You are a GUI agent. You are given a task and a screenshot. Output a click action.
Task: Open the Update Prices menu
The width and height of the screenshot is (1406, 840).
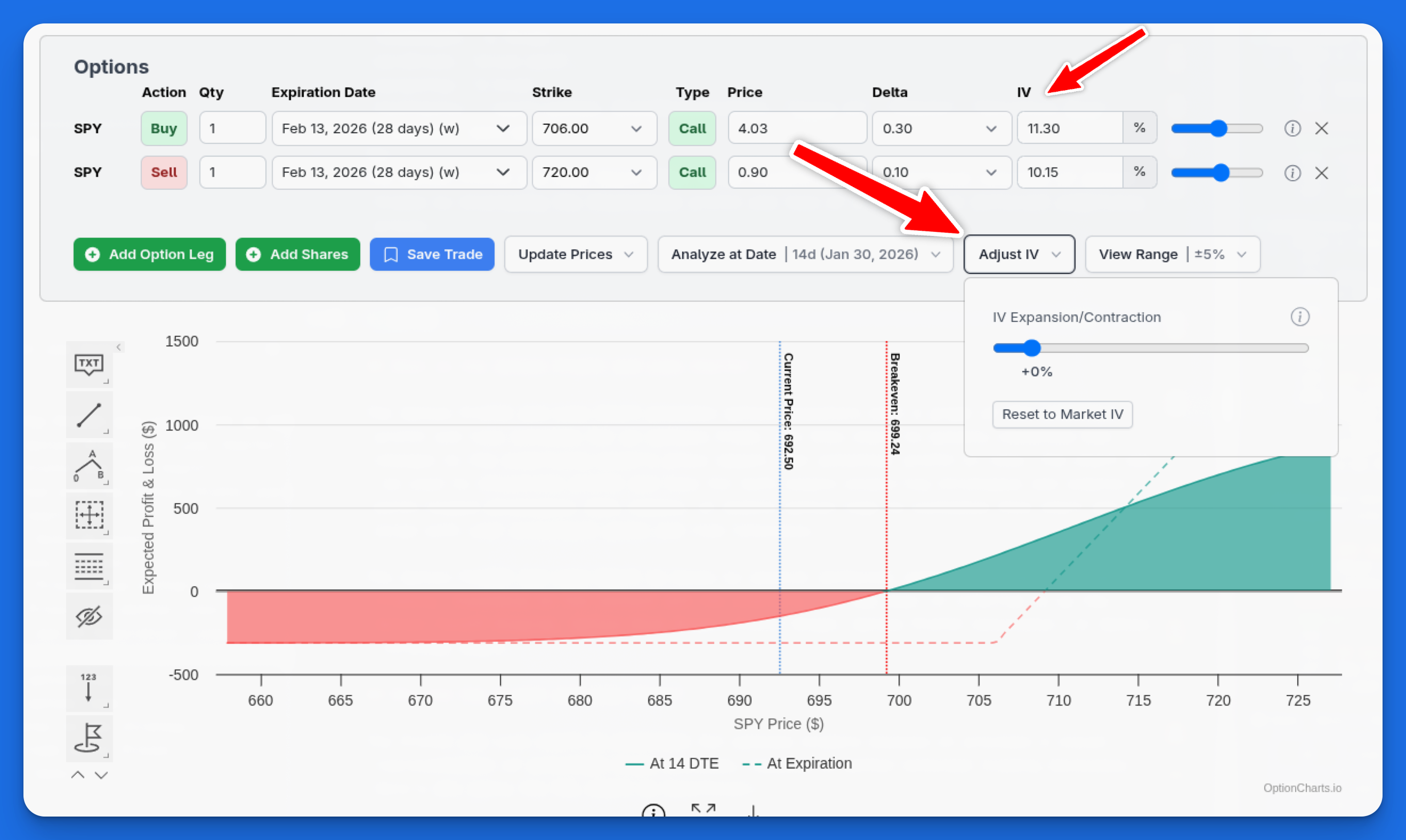(x=575, y=254)
